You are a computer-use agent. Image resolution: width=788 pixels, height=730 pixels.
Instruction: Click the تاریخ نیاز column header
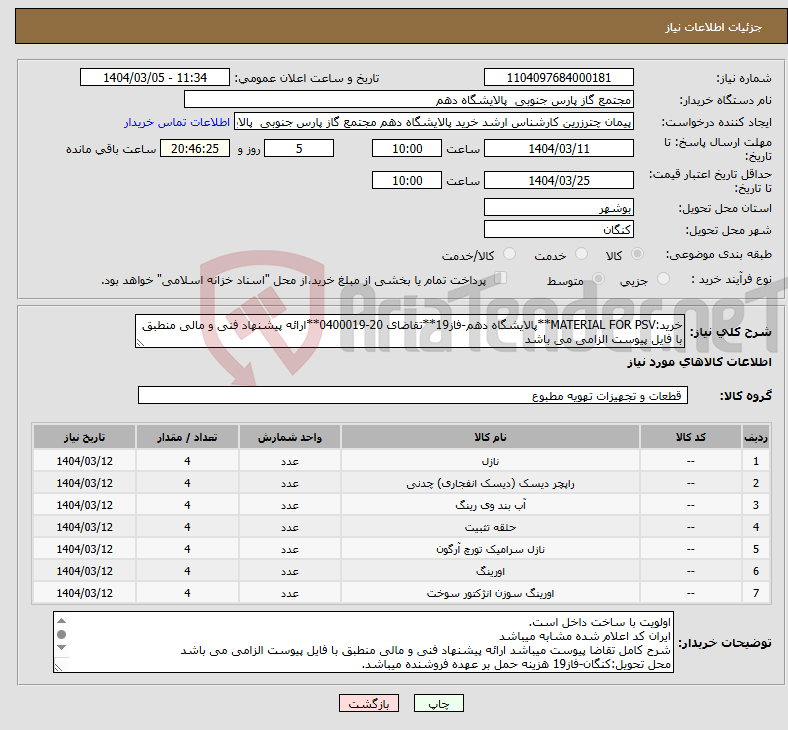coord(85,438)
